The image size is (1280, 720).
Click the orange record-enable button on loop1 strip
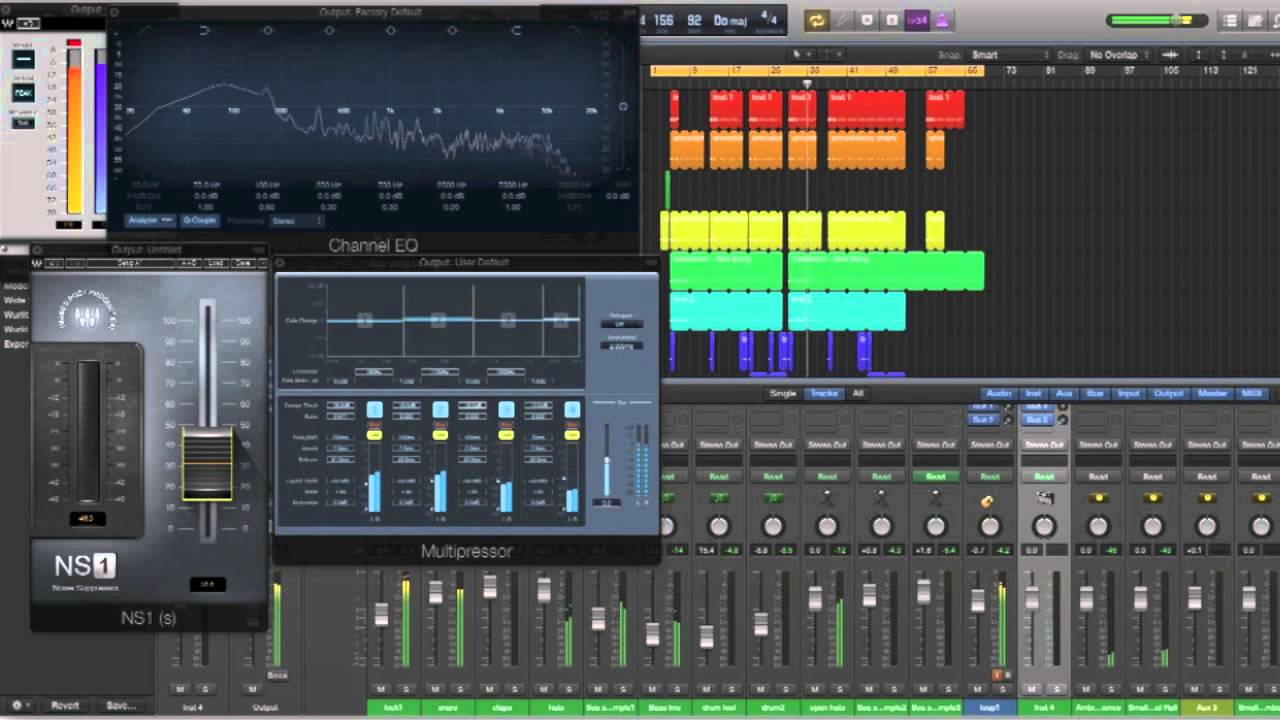(996, 675)
